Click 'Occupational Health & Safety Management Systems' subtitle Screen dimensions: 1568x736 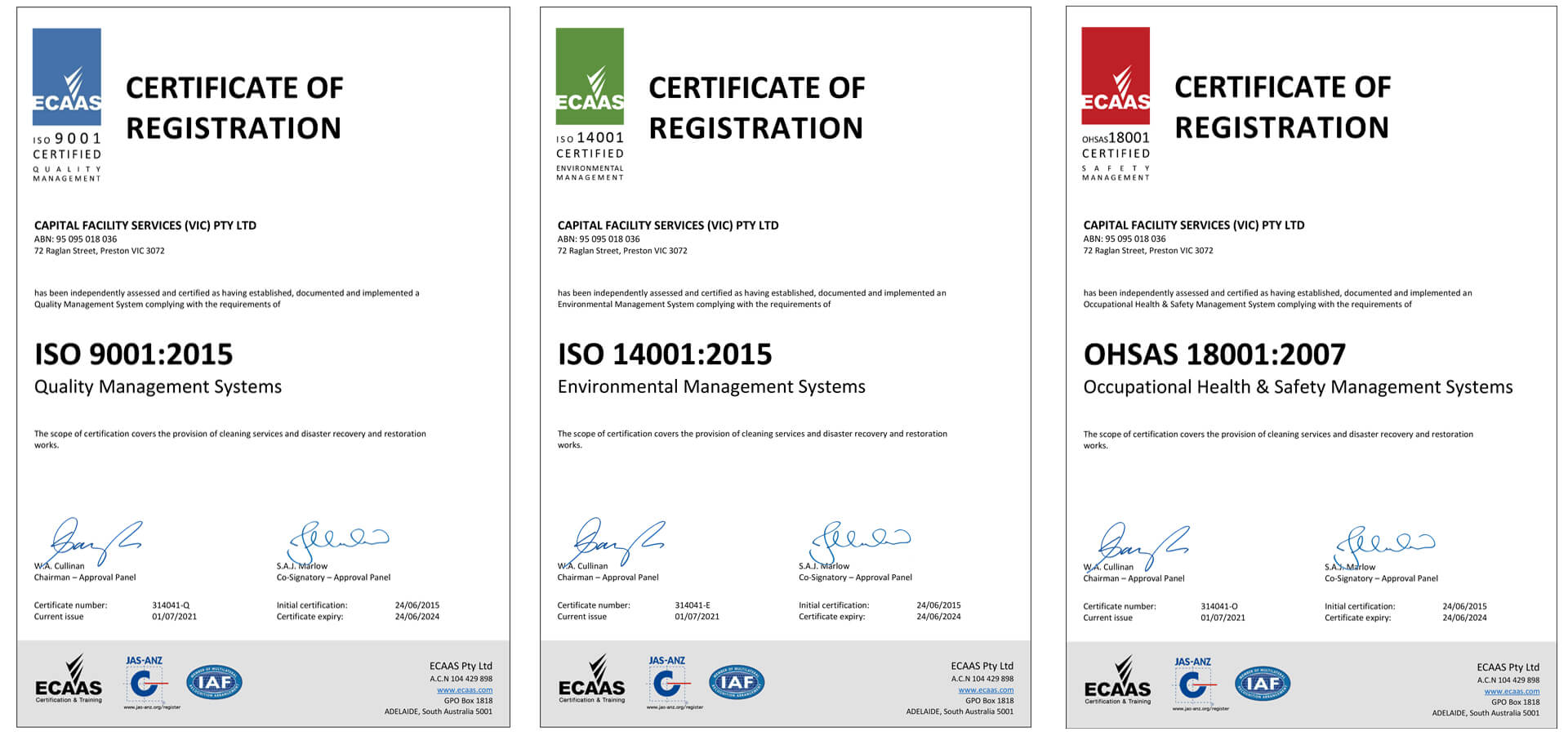1298,387
